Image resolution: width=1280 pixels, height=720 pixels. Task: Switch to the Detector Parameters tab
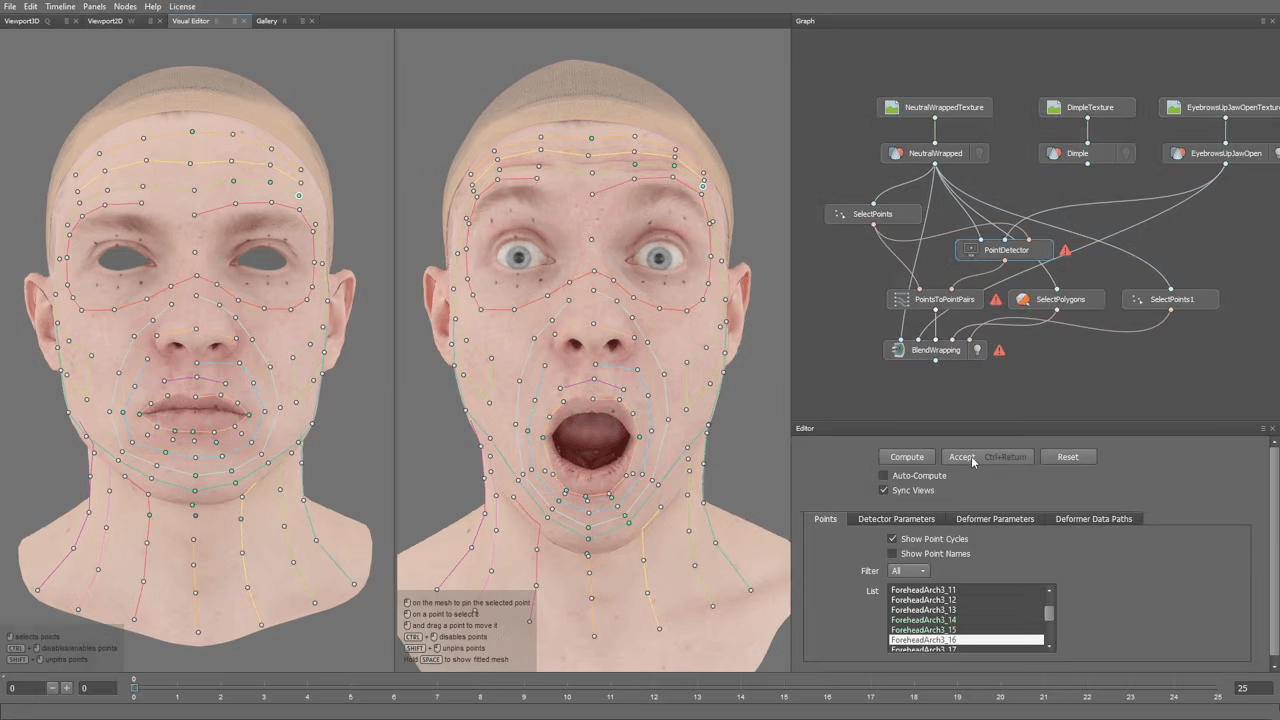[x=896, y=519]
